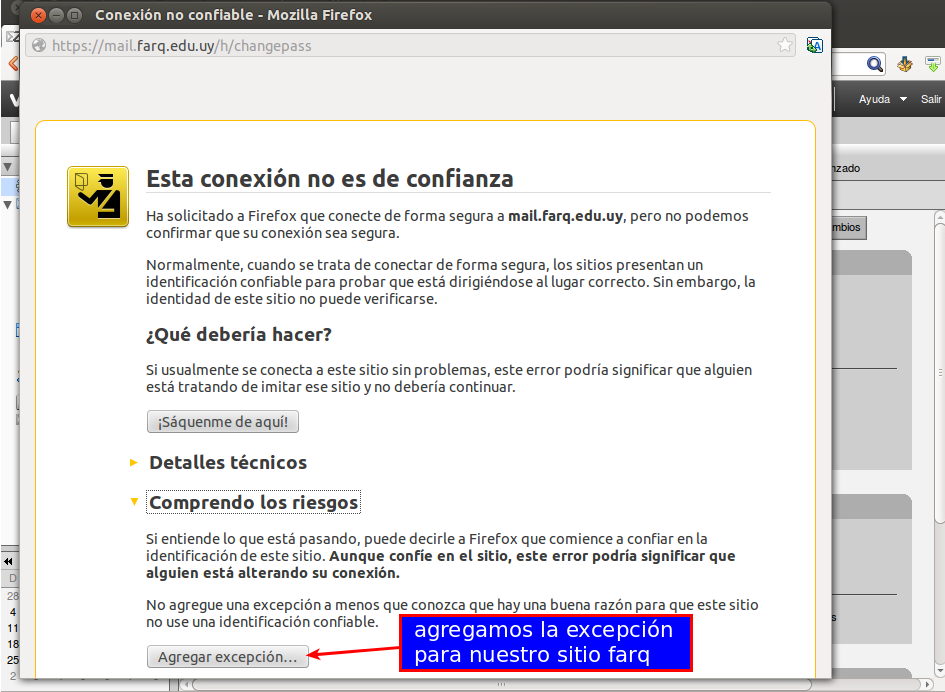
Task: Collapse the lower tree triangle in background sidebar
Action: tap(8, 205)
